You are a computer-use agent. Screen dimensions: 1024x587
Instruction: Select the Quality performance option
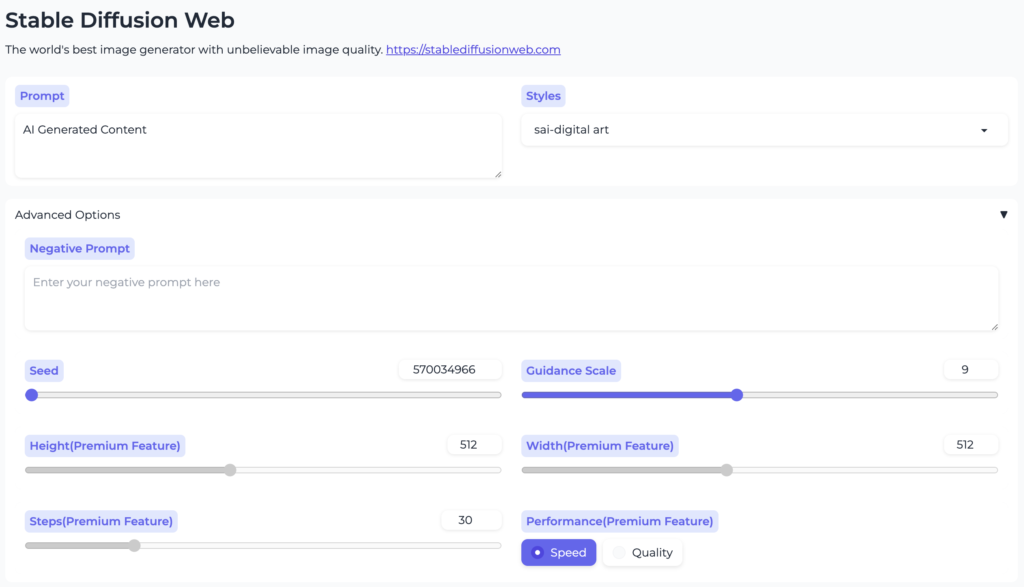(x=643, y=552)
